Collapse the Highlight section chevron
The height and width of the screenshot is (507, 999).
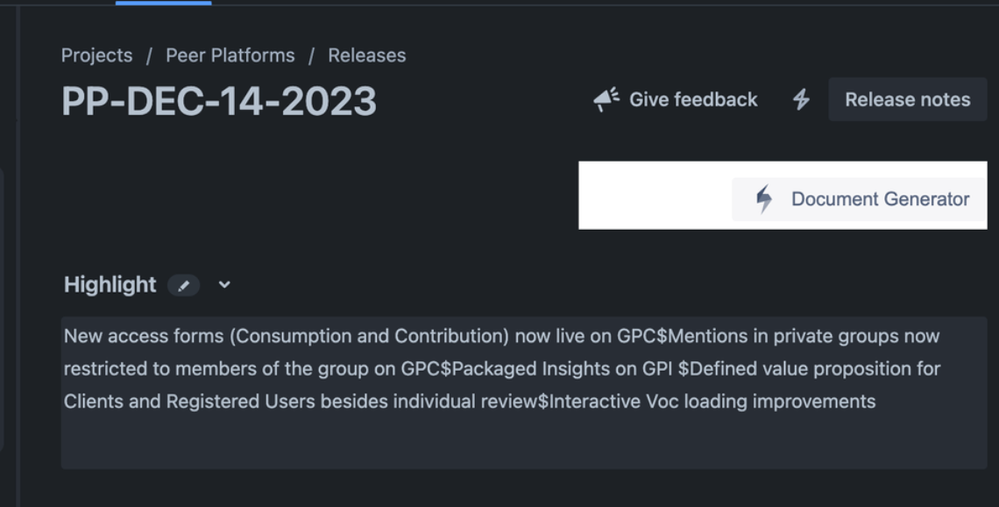(x=224, y=285)
